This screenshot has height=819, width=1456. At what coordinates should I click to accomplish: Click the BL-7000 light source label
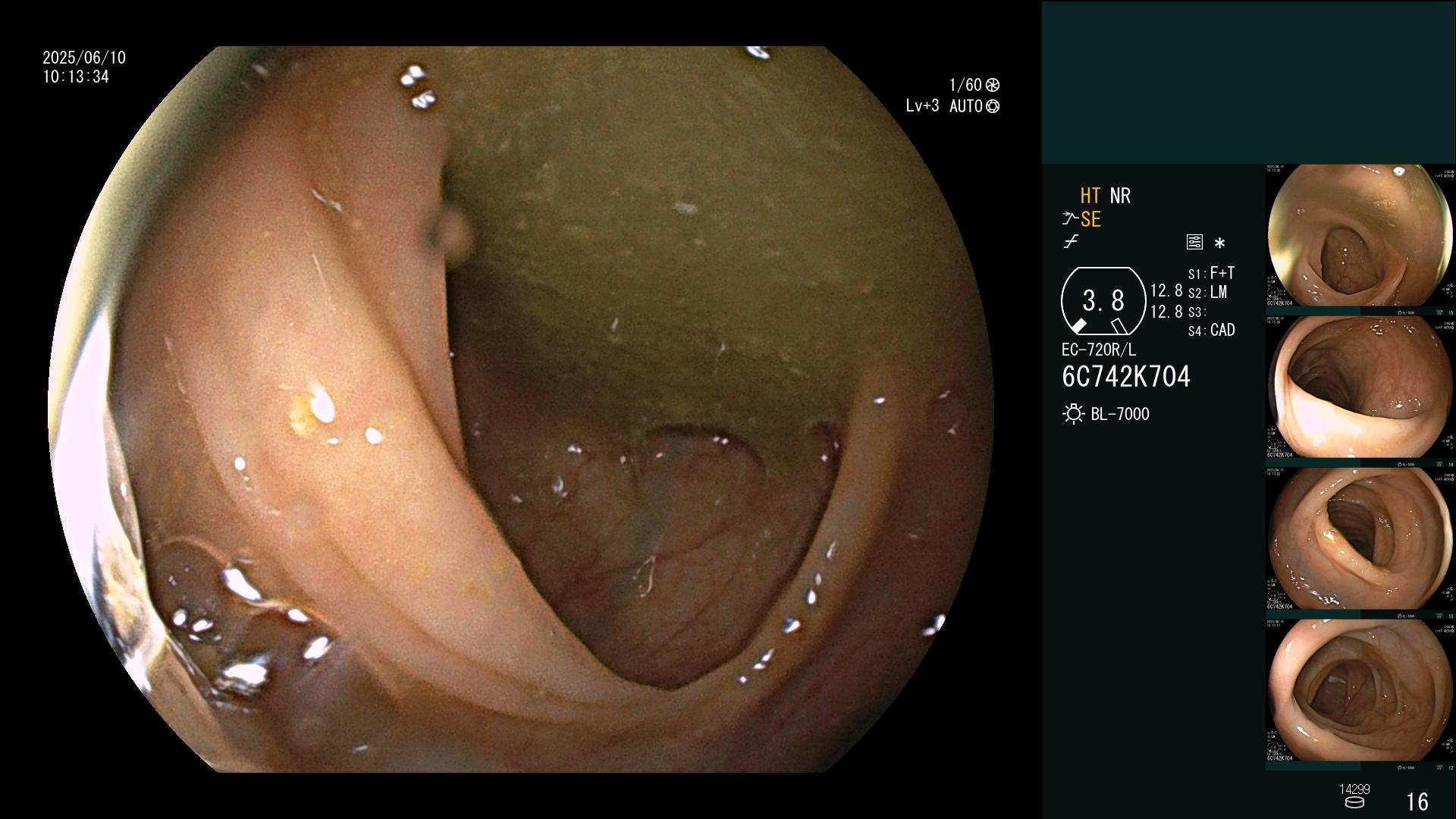1120,414
